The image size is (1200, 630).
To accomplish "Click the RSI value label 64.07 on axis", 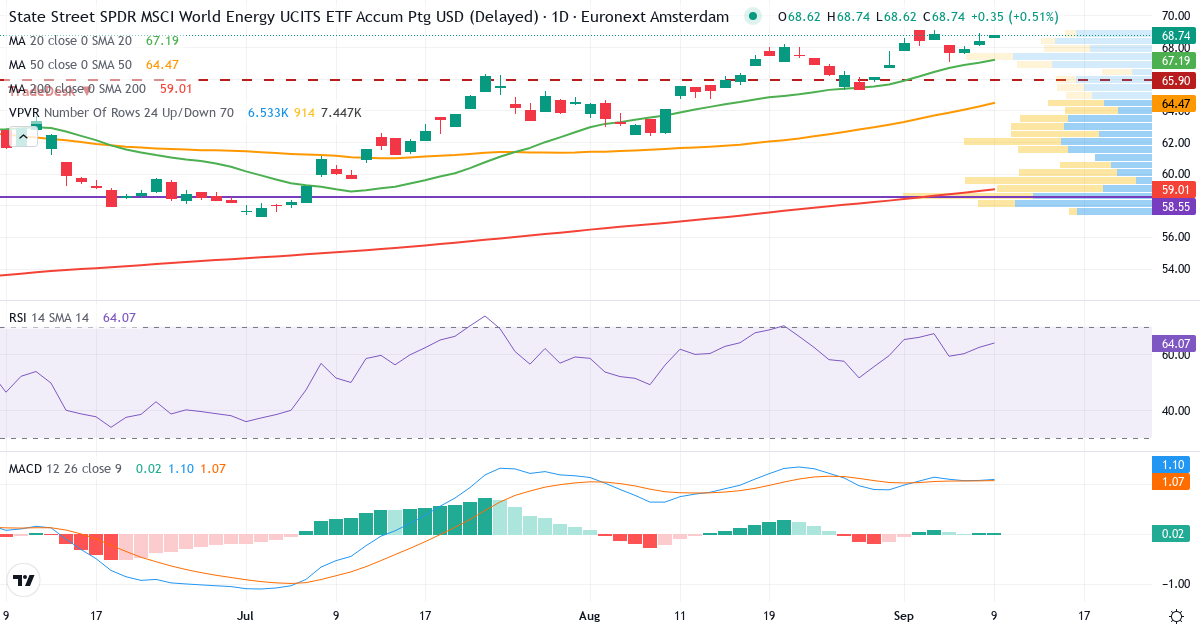I will (1174, 343).
